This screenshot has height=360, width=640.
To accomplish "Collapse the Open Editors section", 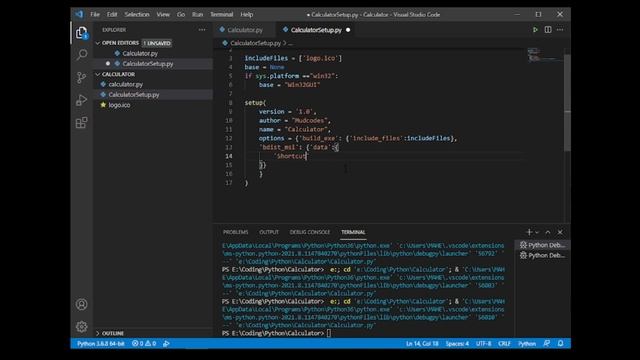I will click(98, 43).
